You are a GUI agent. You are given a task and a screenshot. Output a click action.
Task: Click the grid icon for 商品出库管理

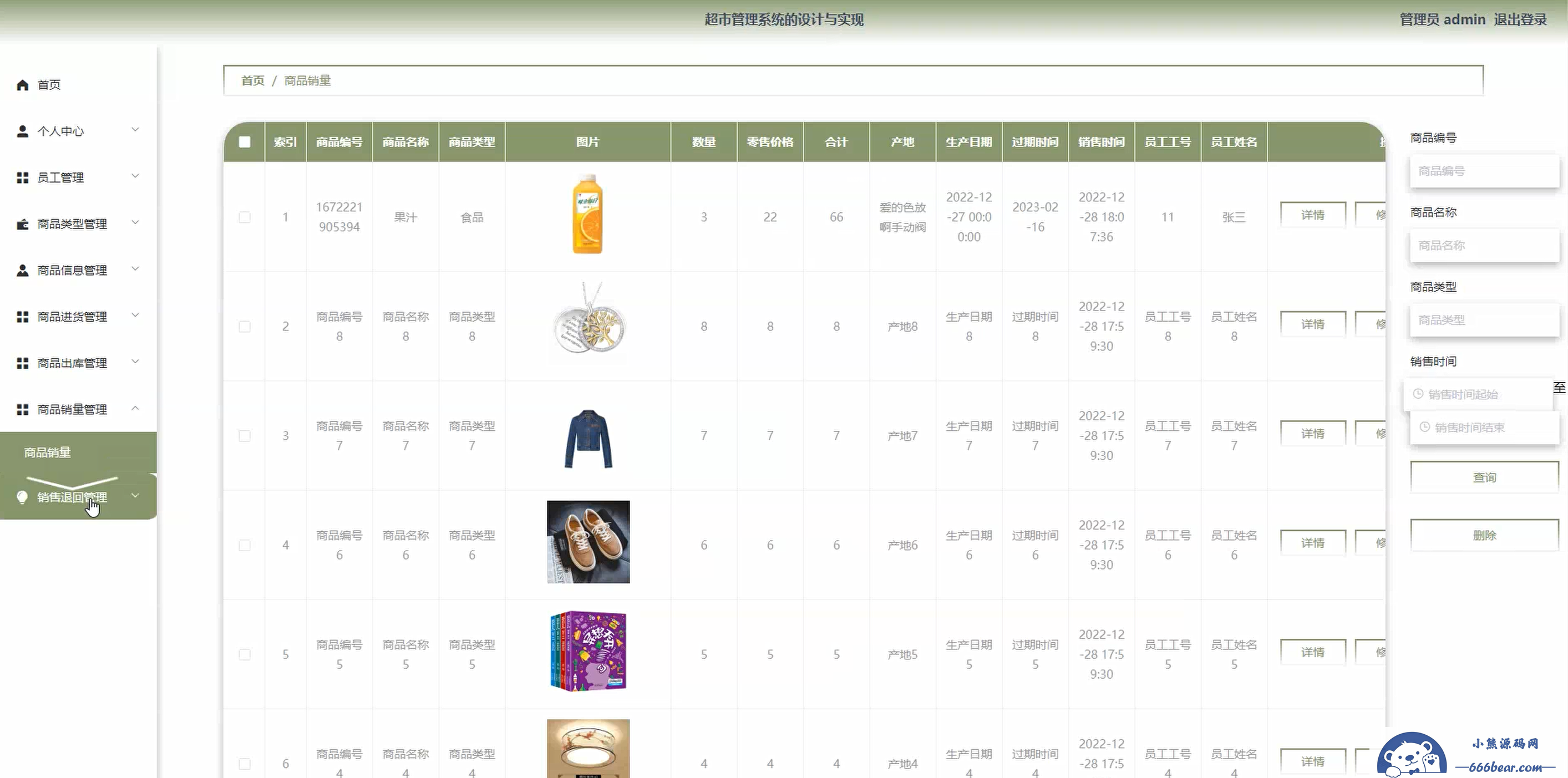tap(23, 363)
